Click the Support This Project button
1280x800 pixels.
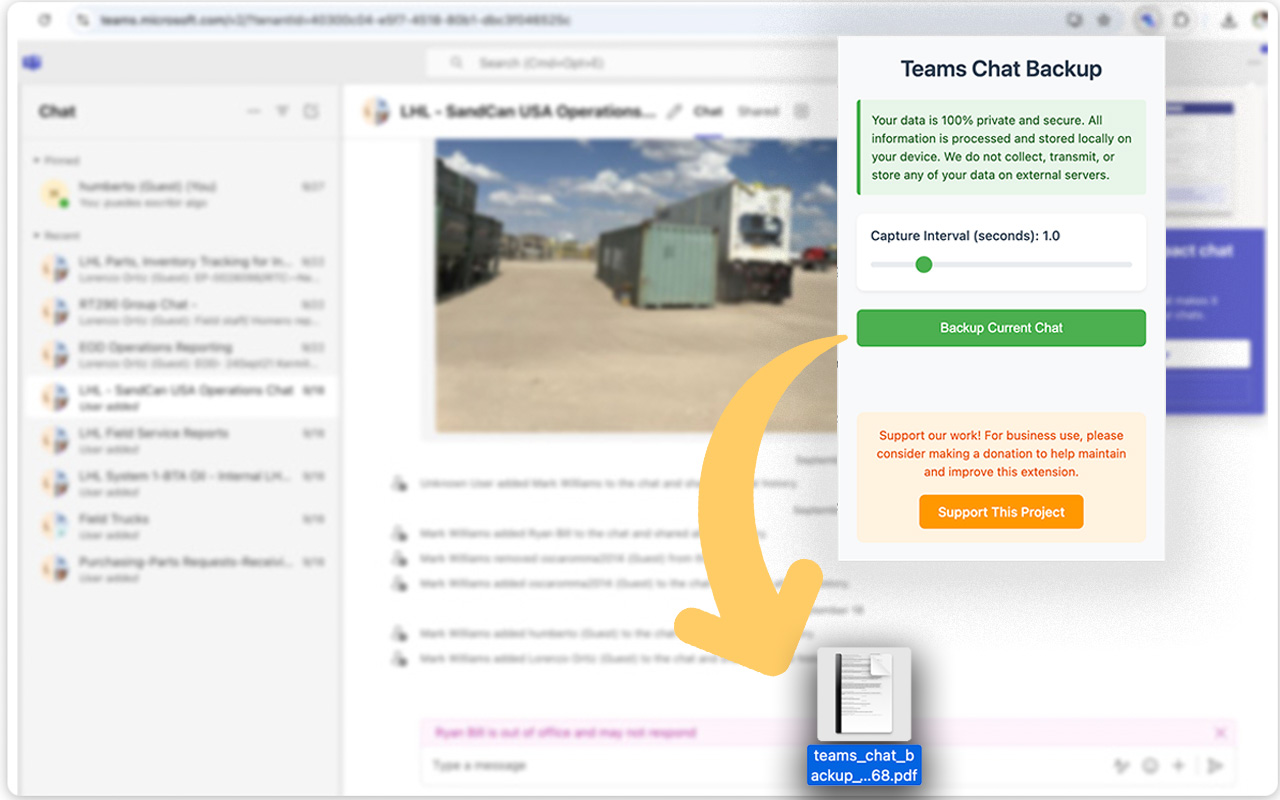(1001, 511)
